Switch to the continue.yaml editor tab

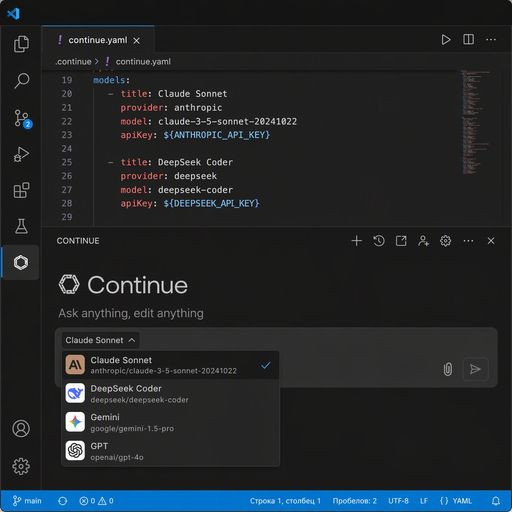pyautogui.click(x=98, y=40)
